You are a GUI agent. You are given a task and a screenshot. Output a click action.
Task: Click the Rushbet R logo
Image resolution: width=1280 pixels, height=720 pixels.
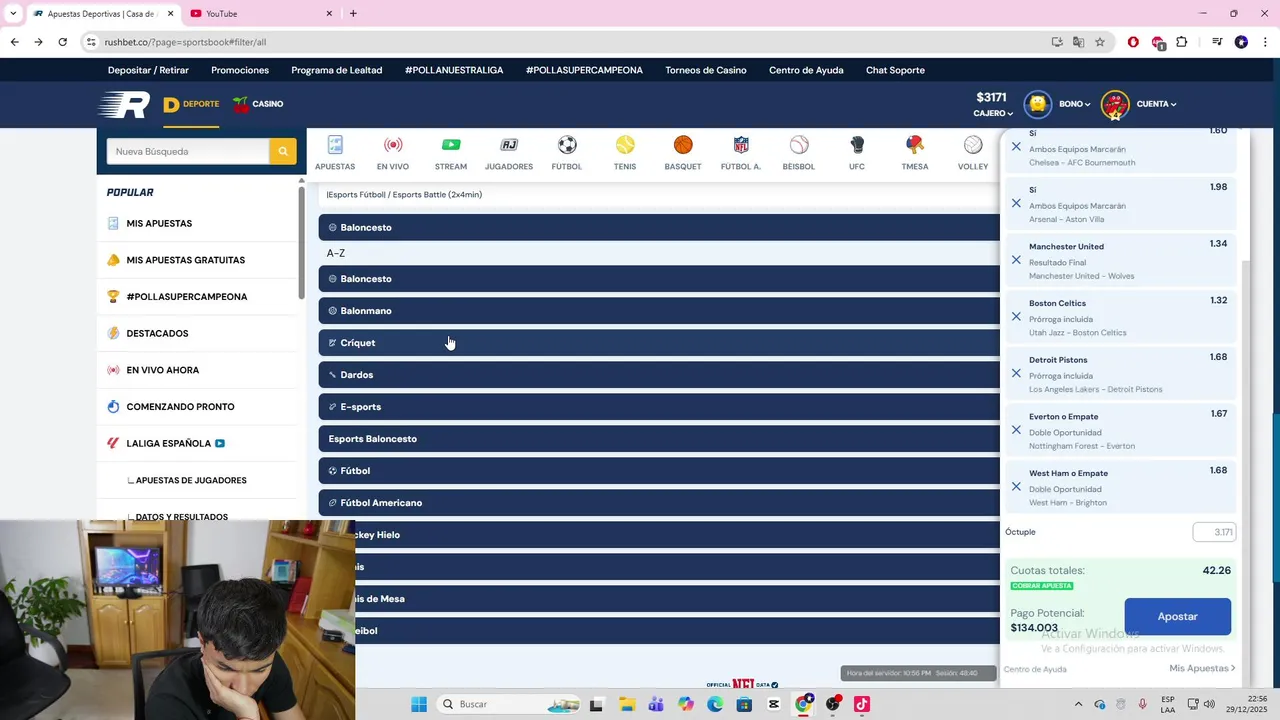[124, 104]
